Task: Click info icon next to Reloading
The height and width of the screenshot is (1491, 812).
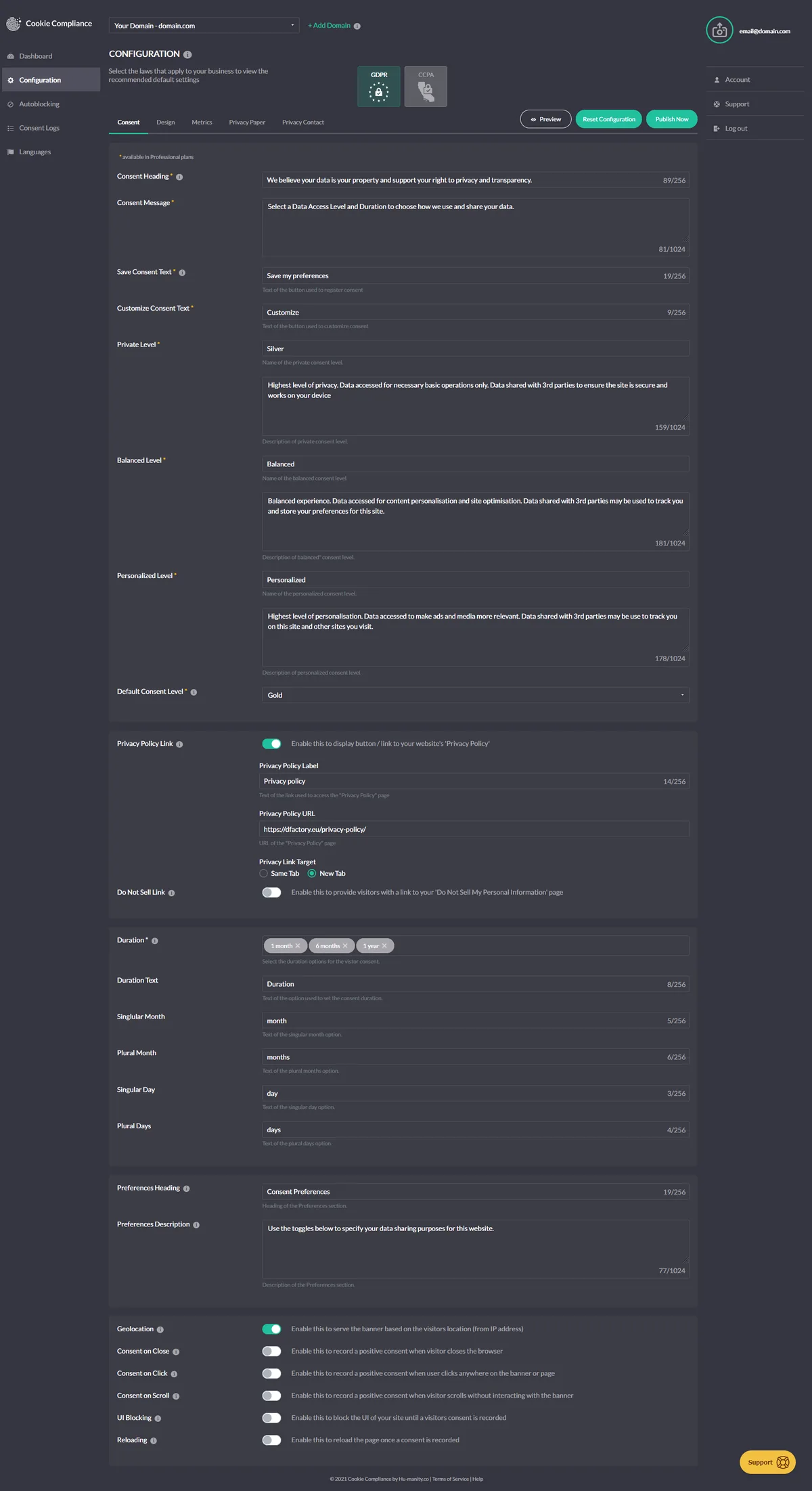Action: click(x=154, y=1441)
